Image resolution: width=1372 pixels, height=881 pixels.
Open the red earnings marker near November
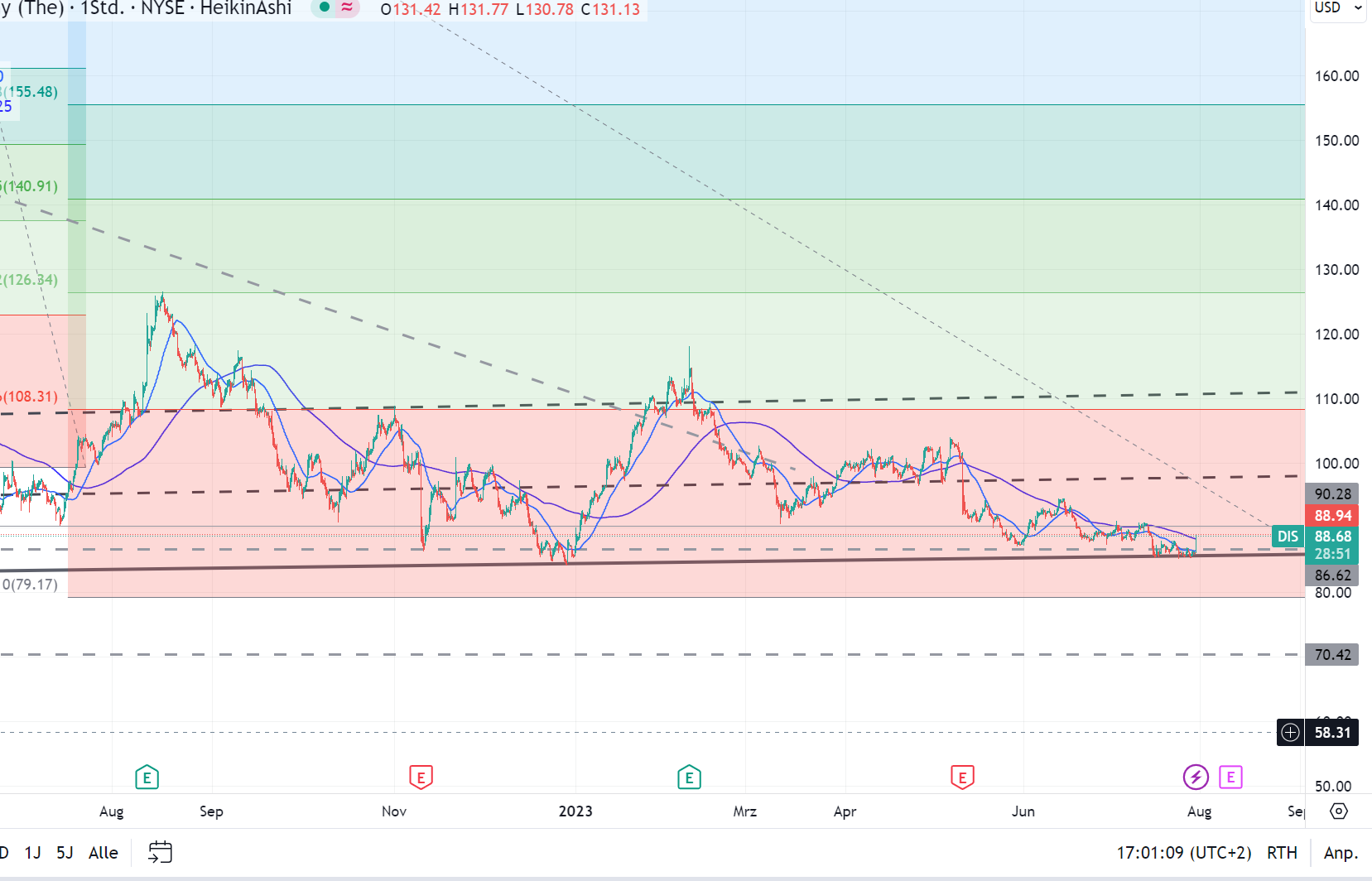click(x=421, y=777)
